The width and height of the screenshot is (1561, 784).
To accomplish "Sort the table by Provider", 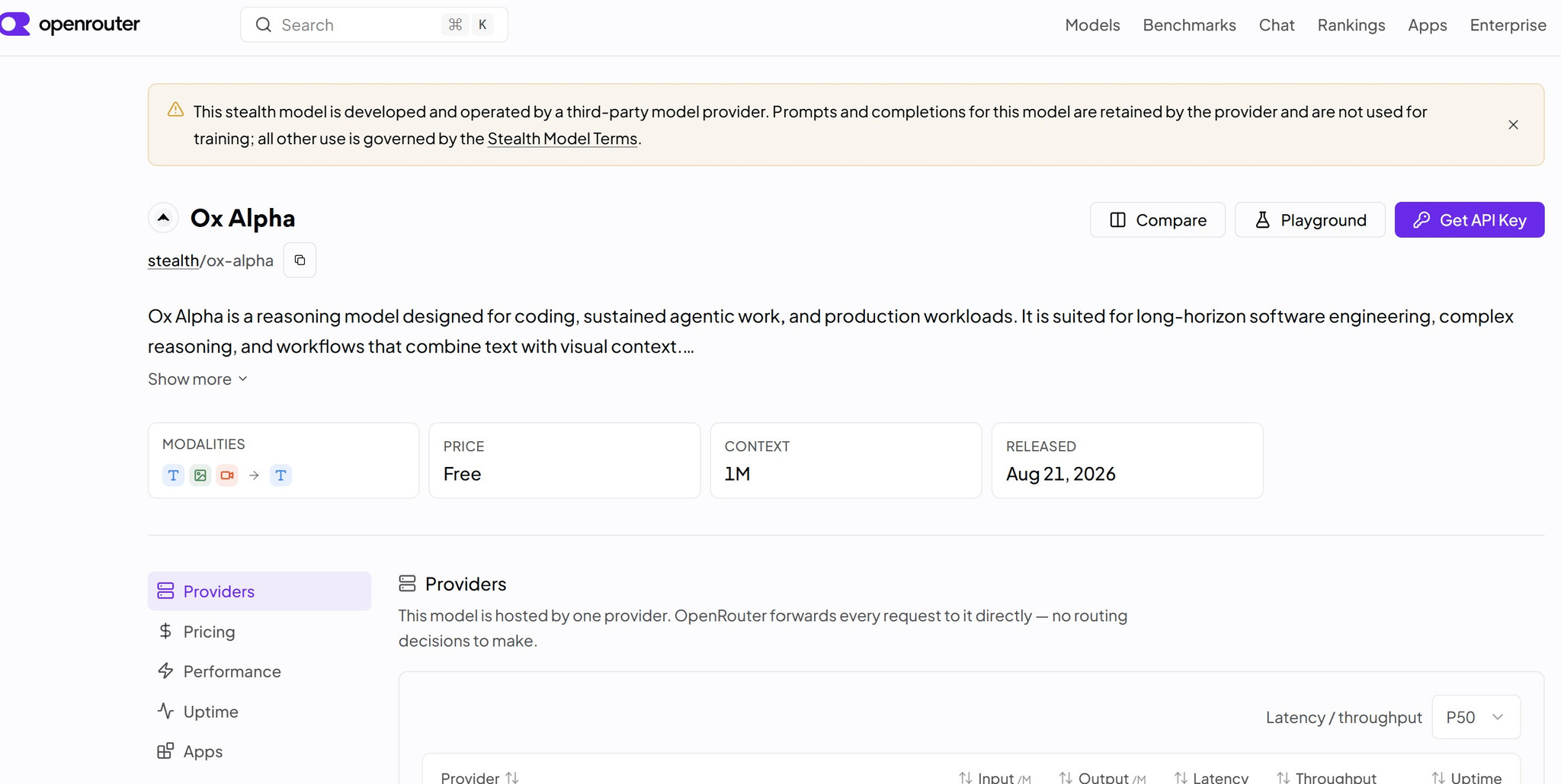I will [x=479, y=777].
